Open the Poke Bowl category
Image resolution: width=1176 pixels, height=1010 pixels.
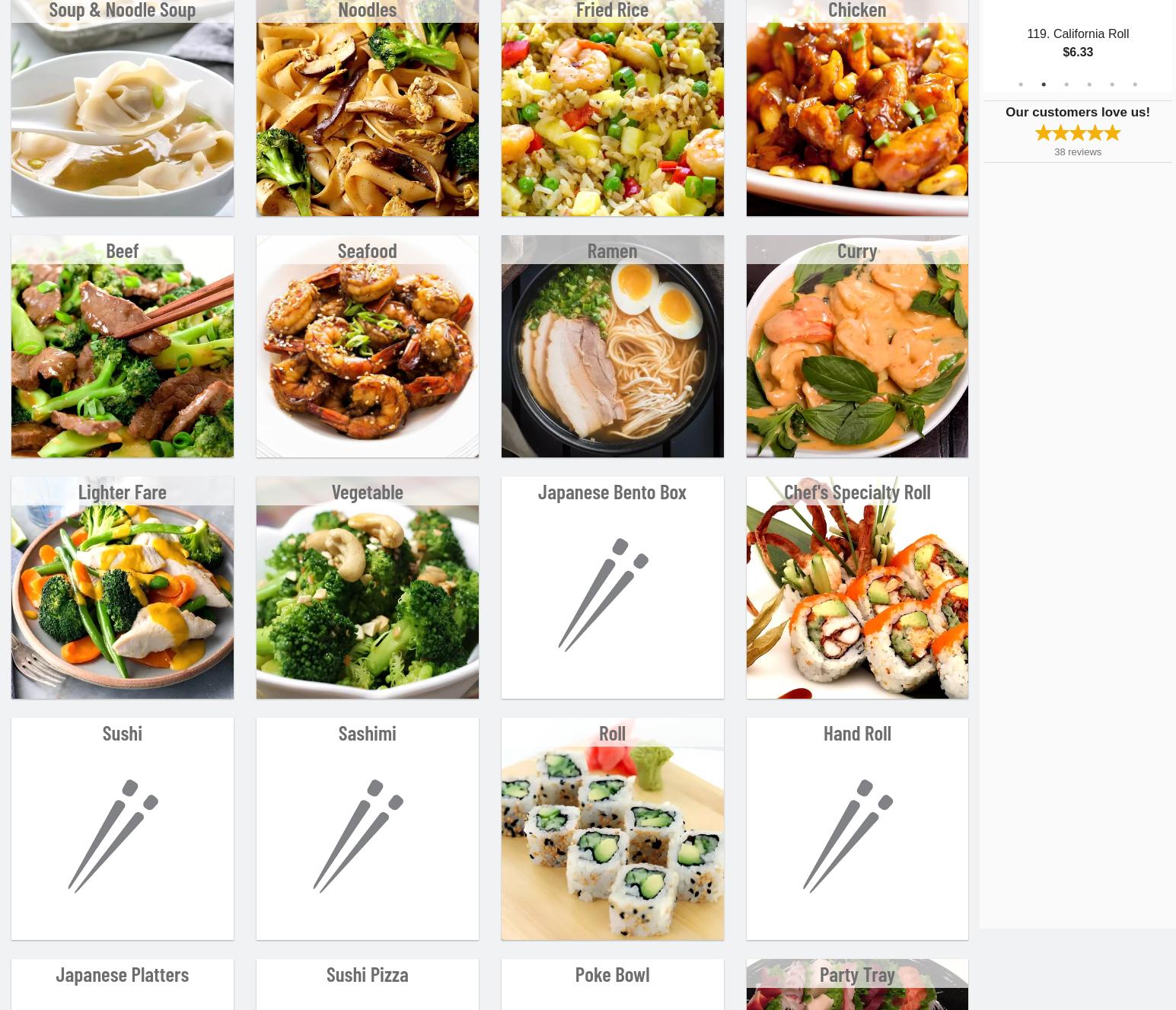[613, 984]
